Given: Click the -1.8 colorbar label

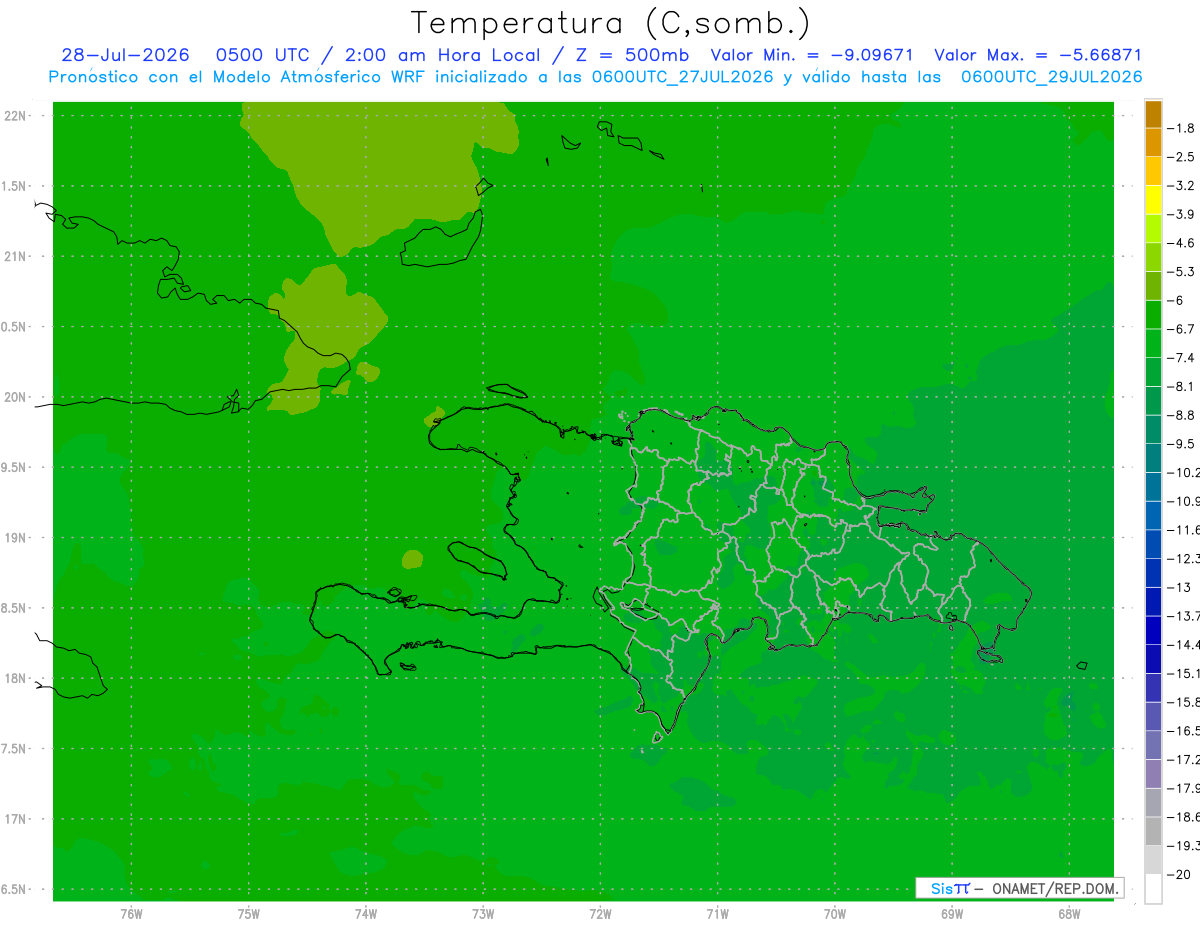Looking at the screenshot, I should (1182, 128).
